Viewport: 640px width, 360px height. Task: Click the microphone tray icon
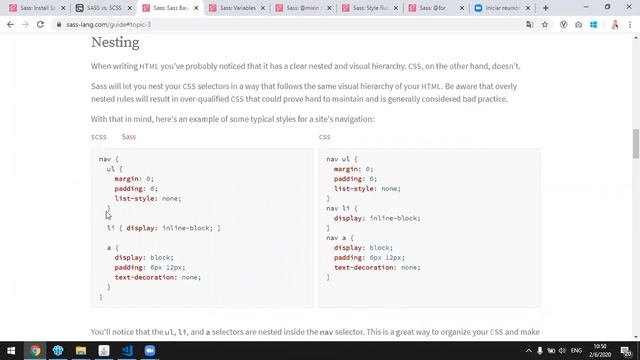[540, 351]
